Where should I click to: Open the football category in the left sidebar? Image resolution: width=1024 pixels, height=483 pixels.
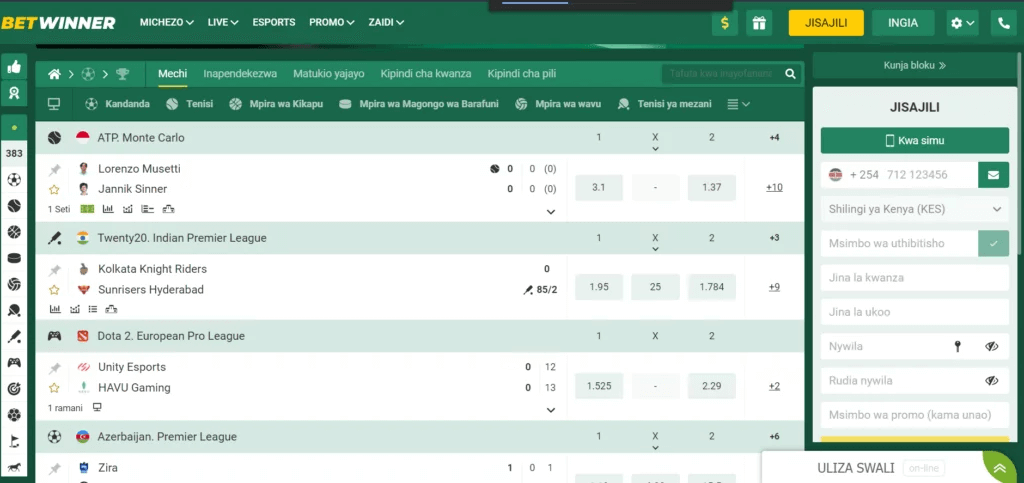14,179
